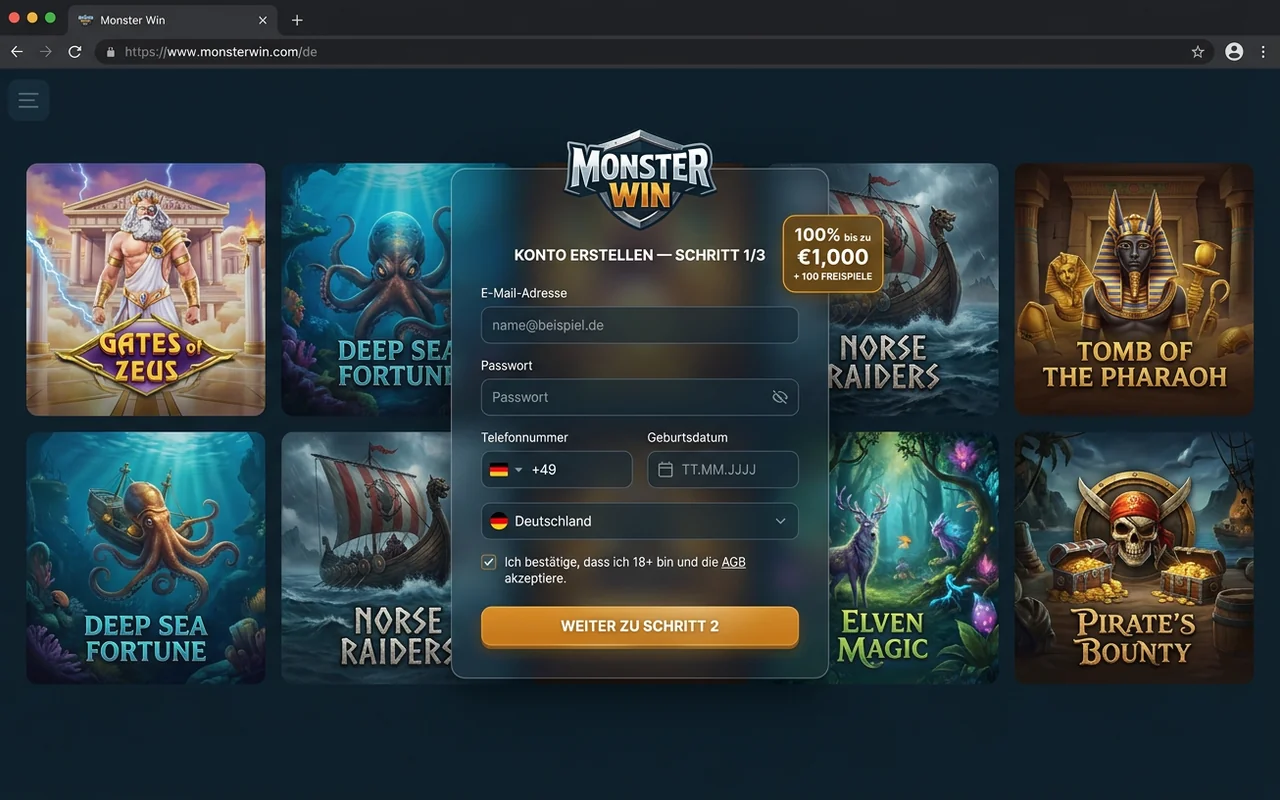The height and width of the screenshot is (800, 1280).
Task: Click the browser forward arrow
Action: pos(45,52)
